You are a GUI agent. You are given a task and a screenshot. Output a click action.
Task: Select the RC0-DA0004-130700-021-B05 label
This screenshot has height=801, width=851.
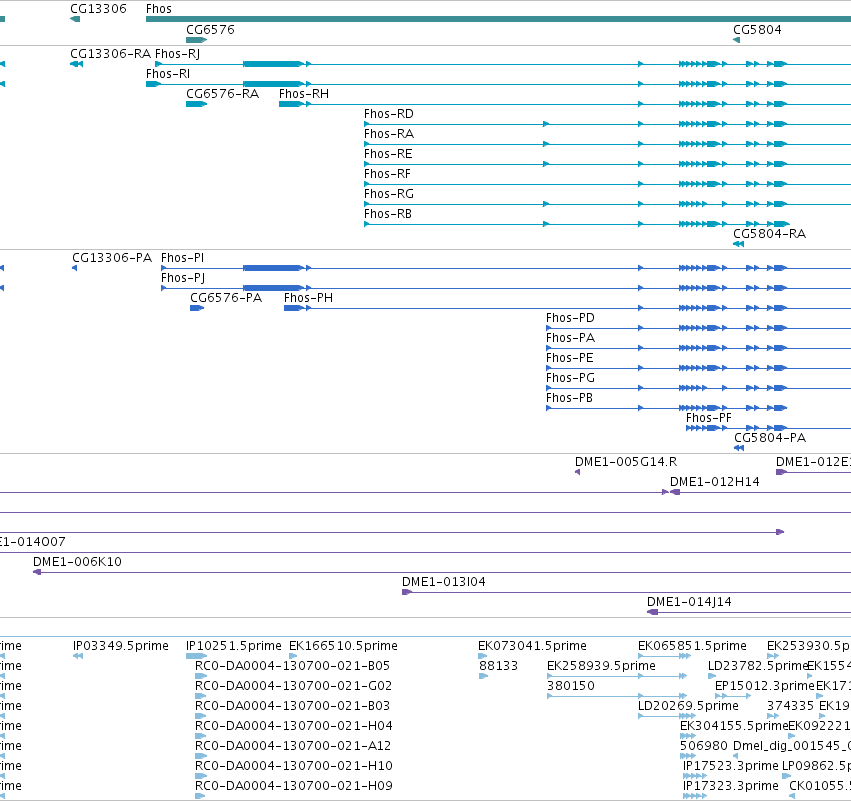[293, 666]
